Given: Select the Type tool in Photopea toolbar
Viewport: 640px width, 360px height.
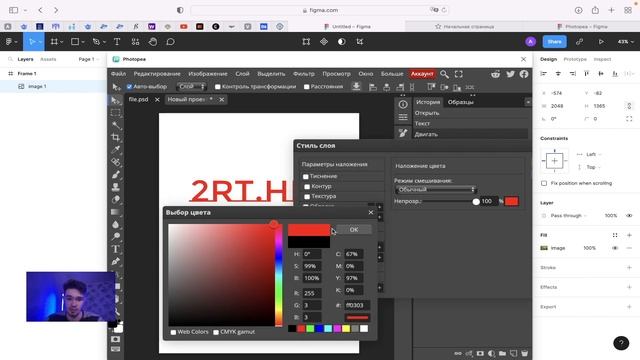Looking at the screenshot, I should [116, 249].
